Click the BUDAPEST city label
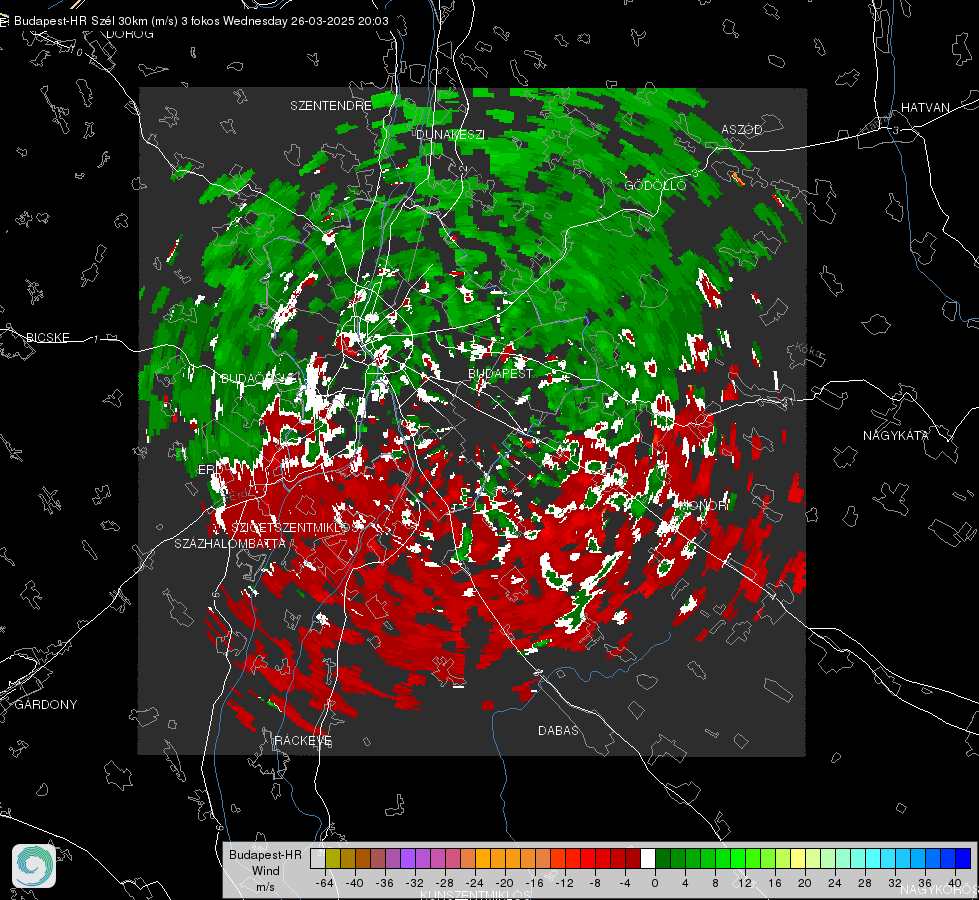 point(500,373)
